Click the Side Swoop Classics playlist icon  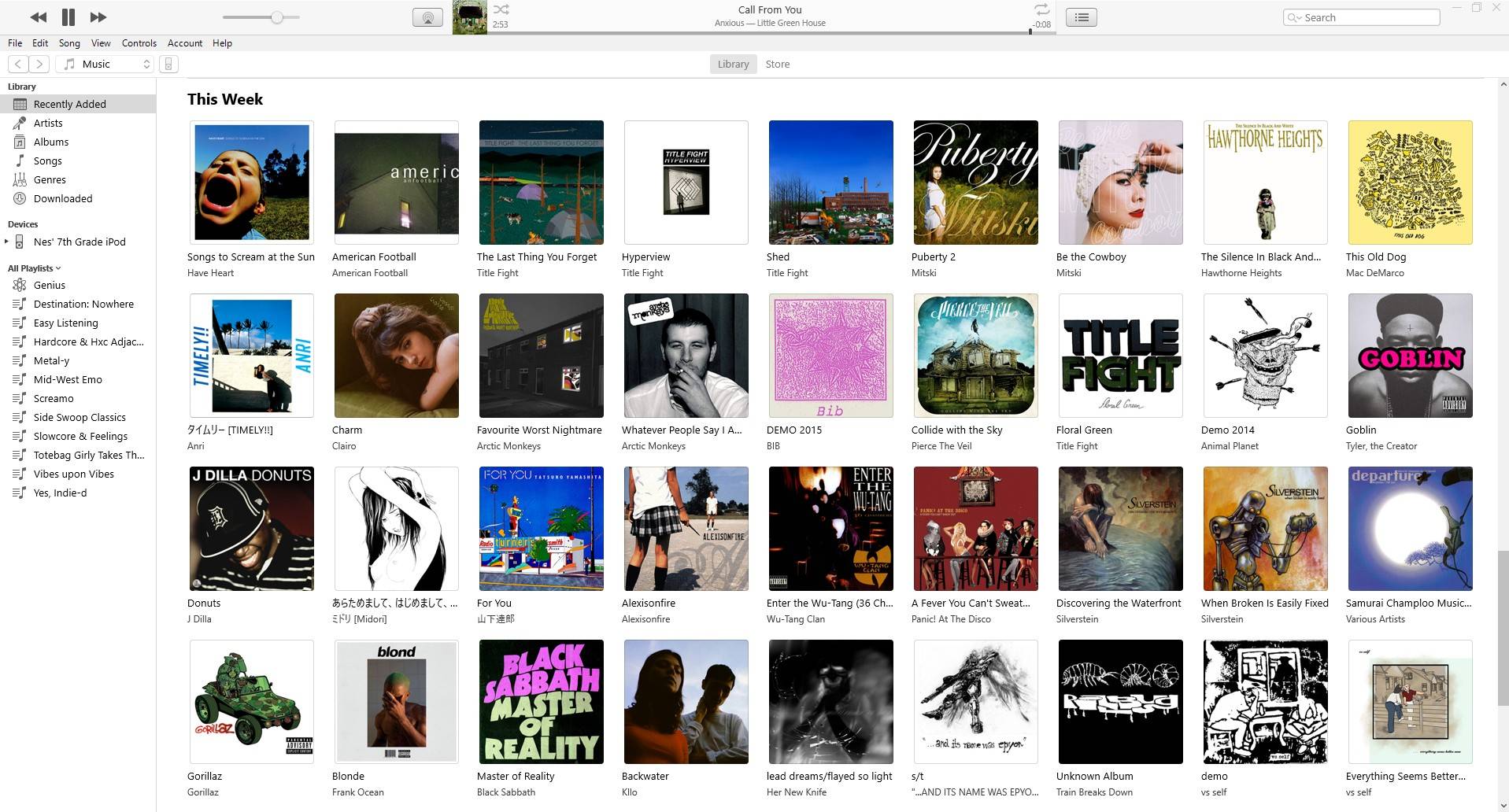point(20,417)
